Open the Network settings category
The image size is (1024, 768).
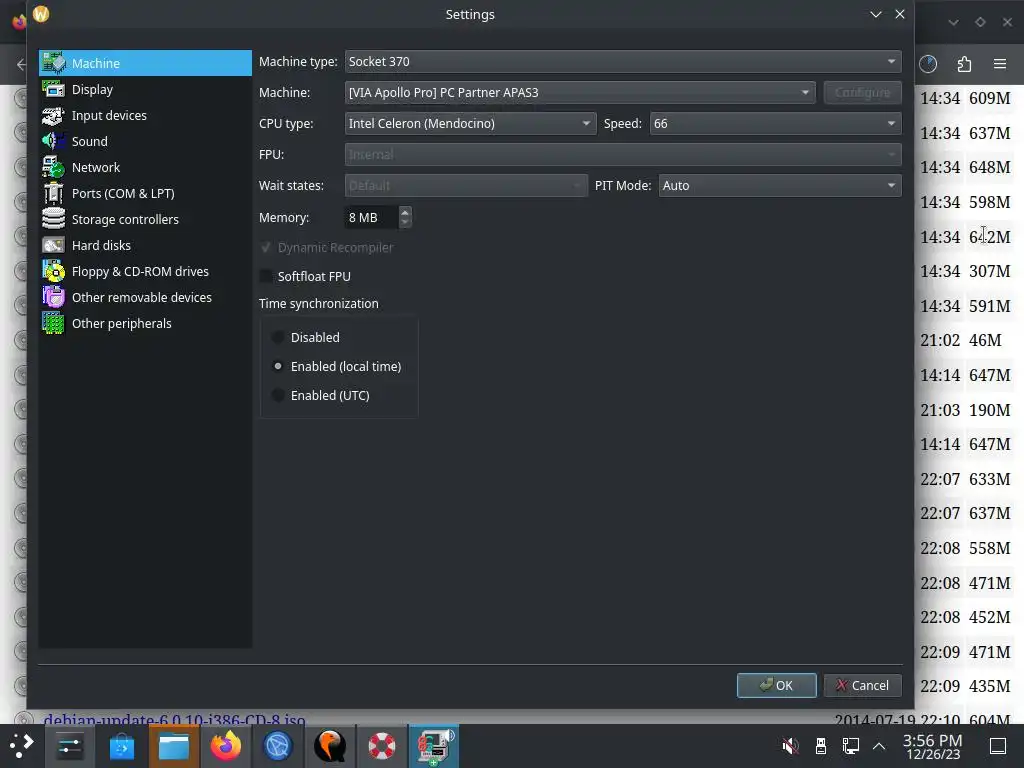tap(145, 167)
